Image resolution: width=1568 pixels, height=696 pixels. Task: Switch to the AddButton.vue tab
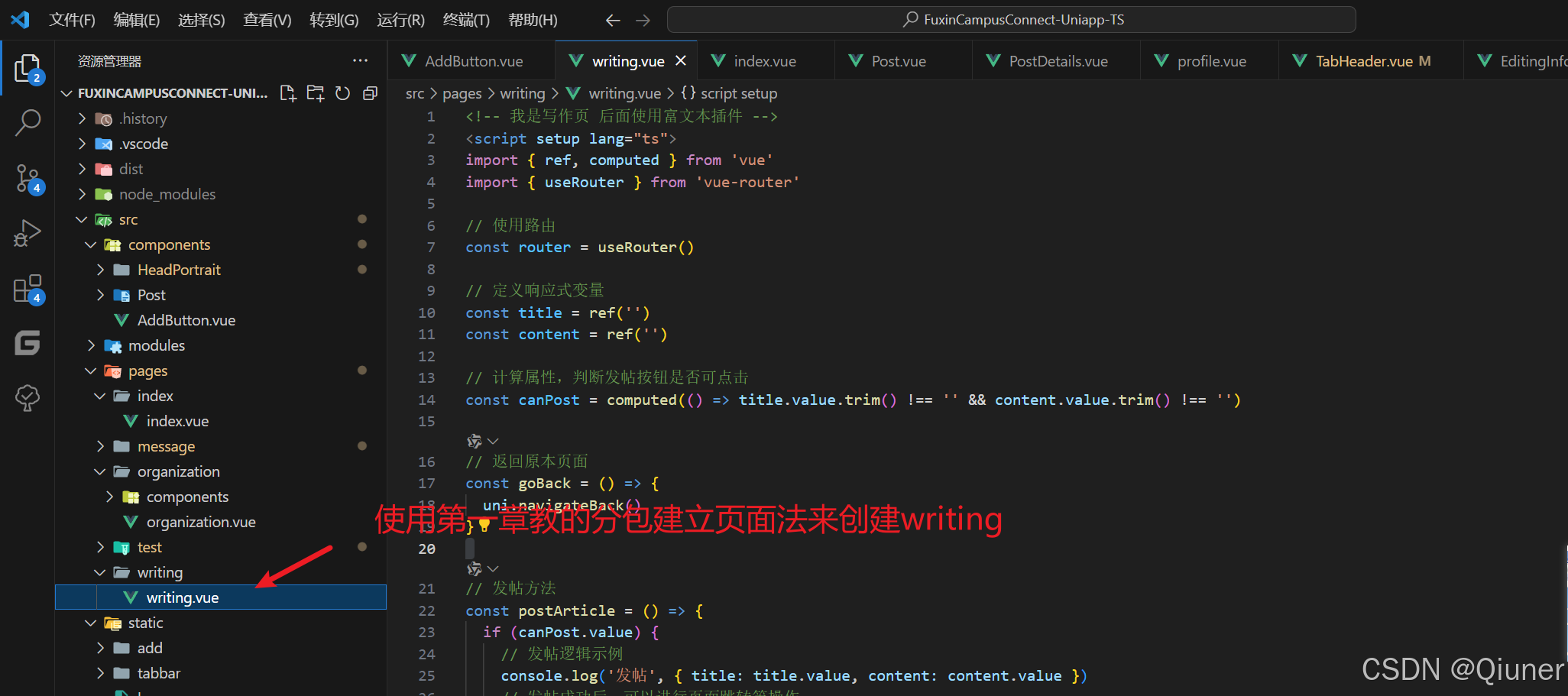point(471,61)
